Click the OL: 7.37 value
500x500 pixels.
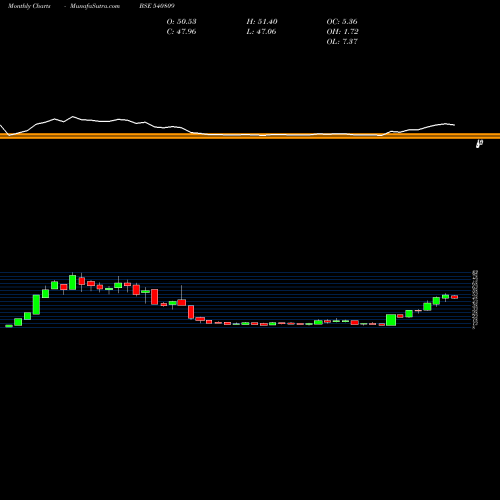pos(342,41)
